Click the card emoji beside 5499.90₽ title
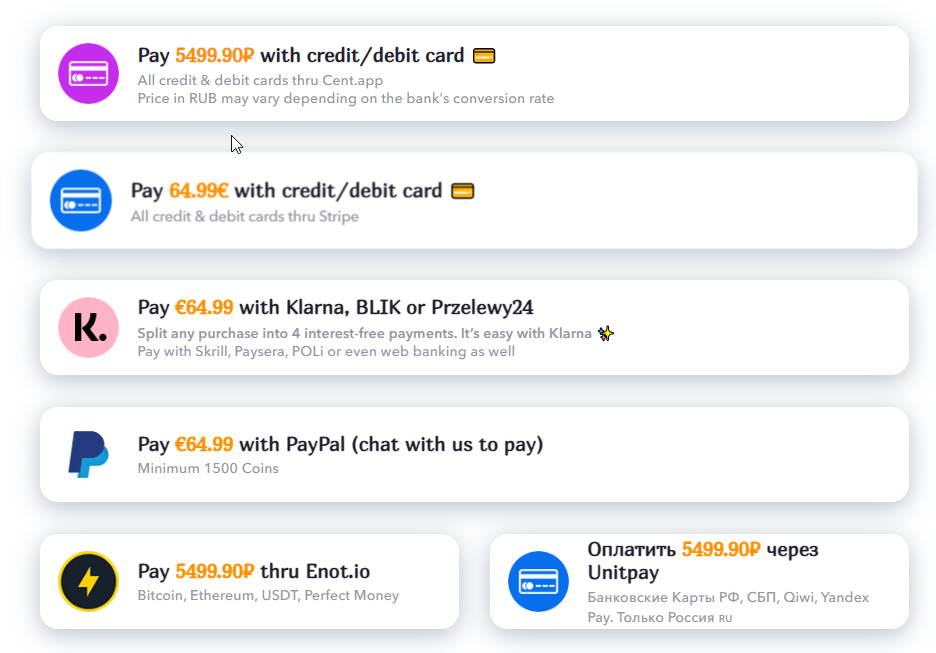The width and height of the screenshot is (936, 653). [484, 56]
